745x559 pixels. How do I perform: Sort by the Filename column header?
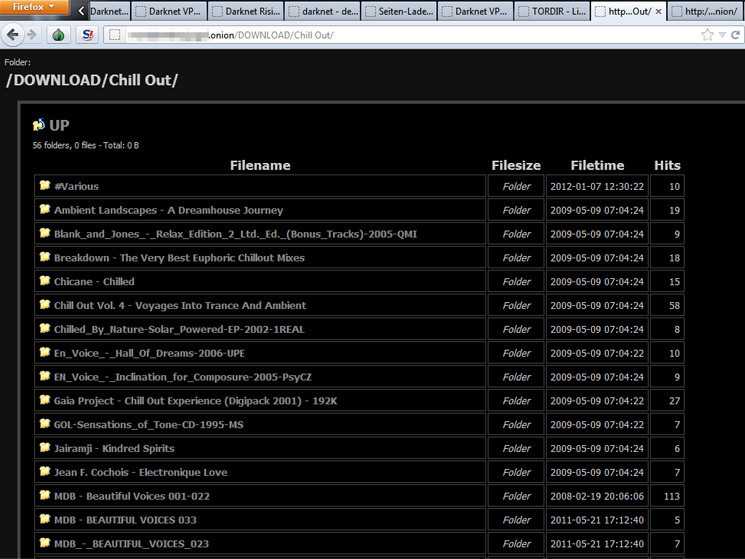pos(260,165)
